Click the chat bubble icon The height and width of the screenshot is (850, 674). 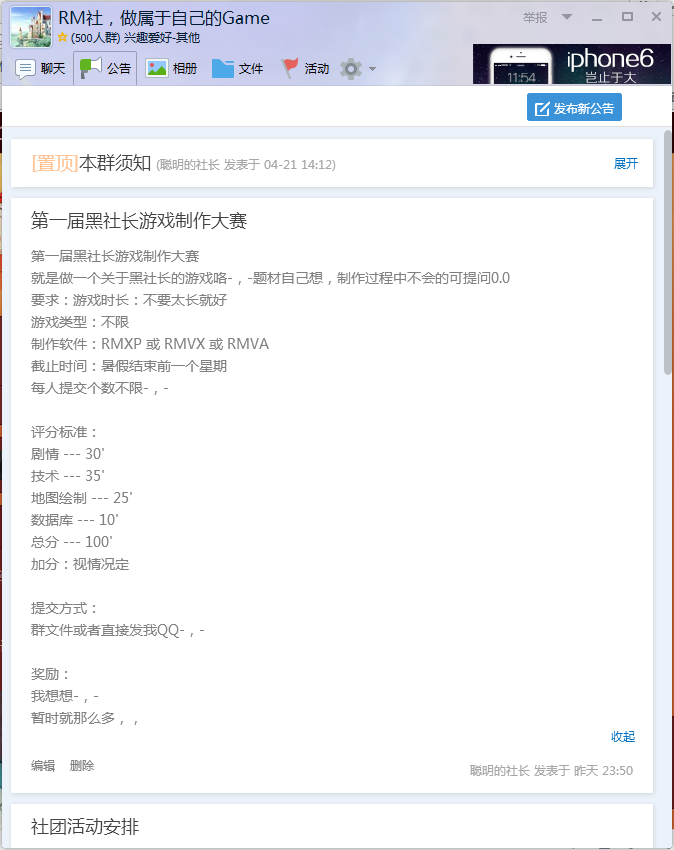click(25, 69)
